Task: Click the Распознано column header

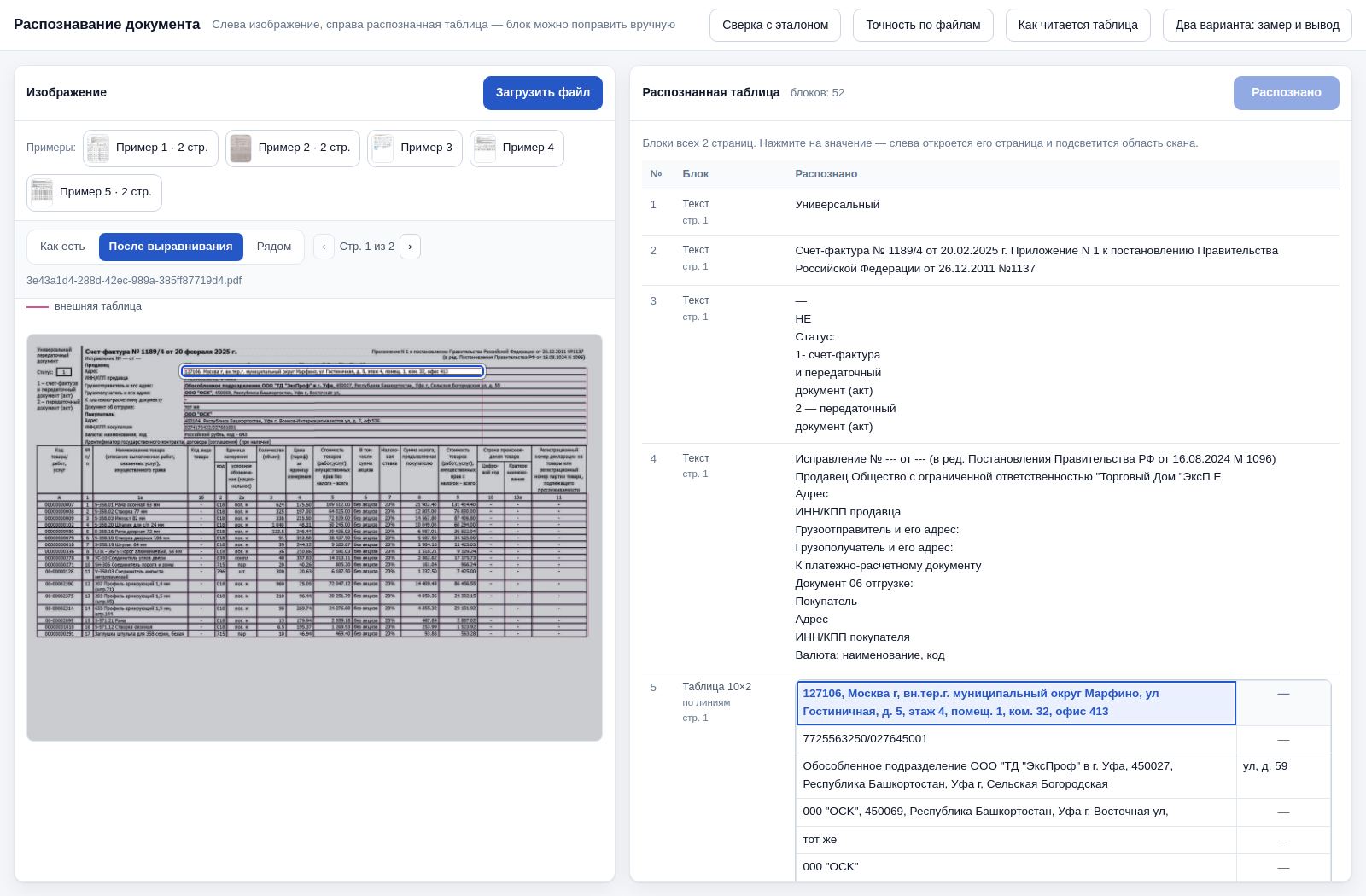Action: pyautogui.click(x=826, y=174)
